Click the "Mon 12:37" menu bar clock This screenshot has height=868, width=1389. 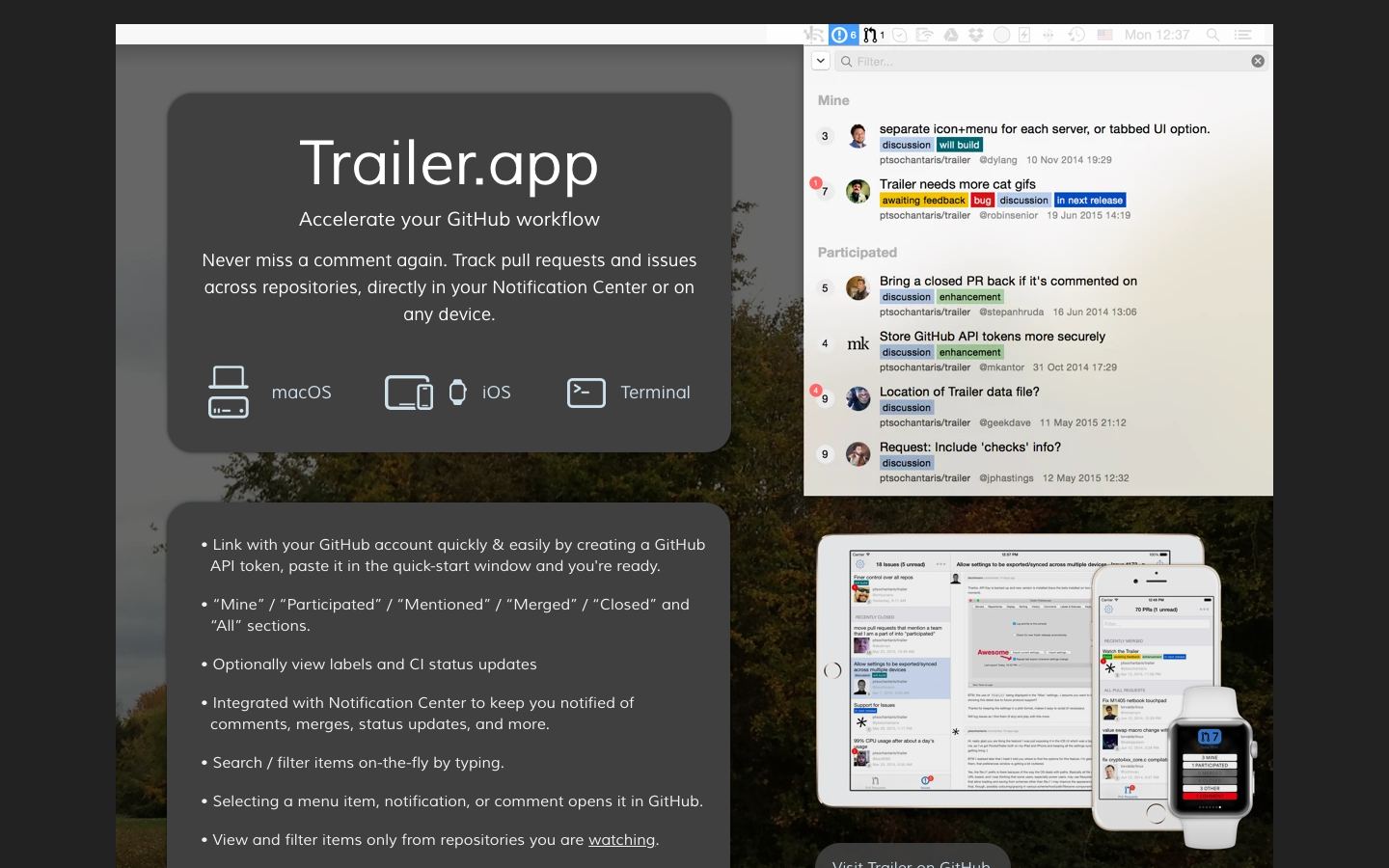[1157, 35]
